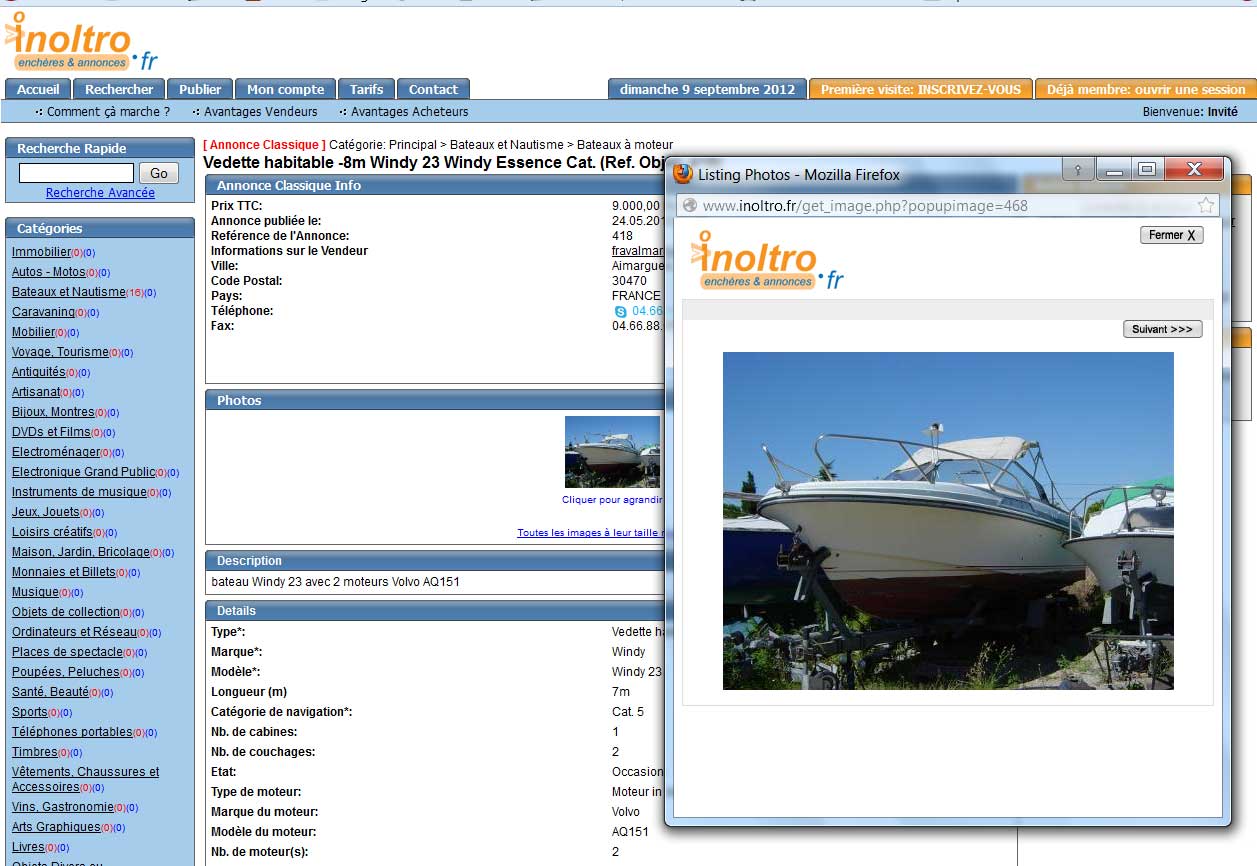This screenshot has width=1257, height=866.
Task: Open the Accueil tab
Action: pos(39,89)
